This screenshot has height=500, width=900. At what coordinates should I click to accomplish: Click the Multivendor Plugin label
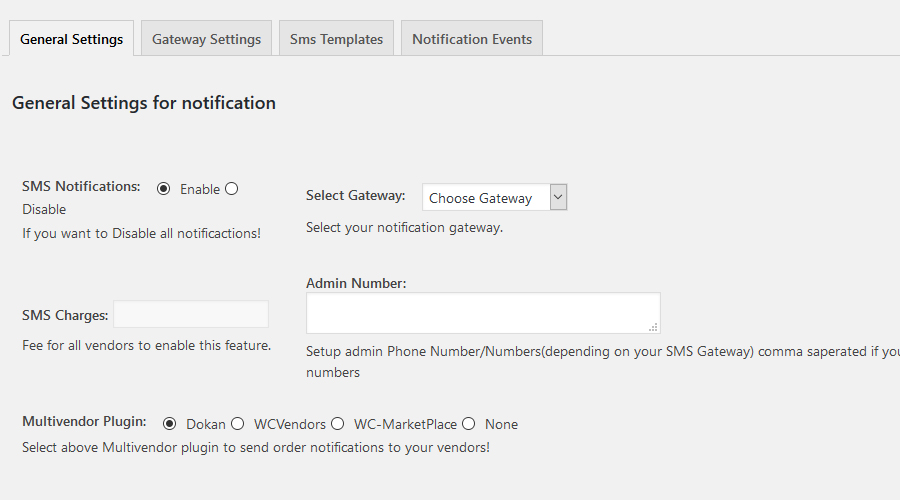click(x=84, y=421)
